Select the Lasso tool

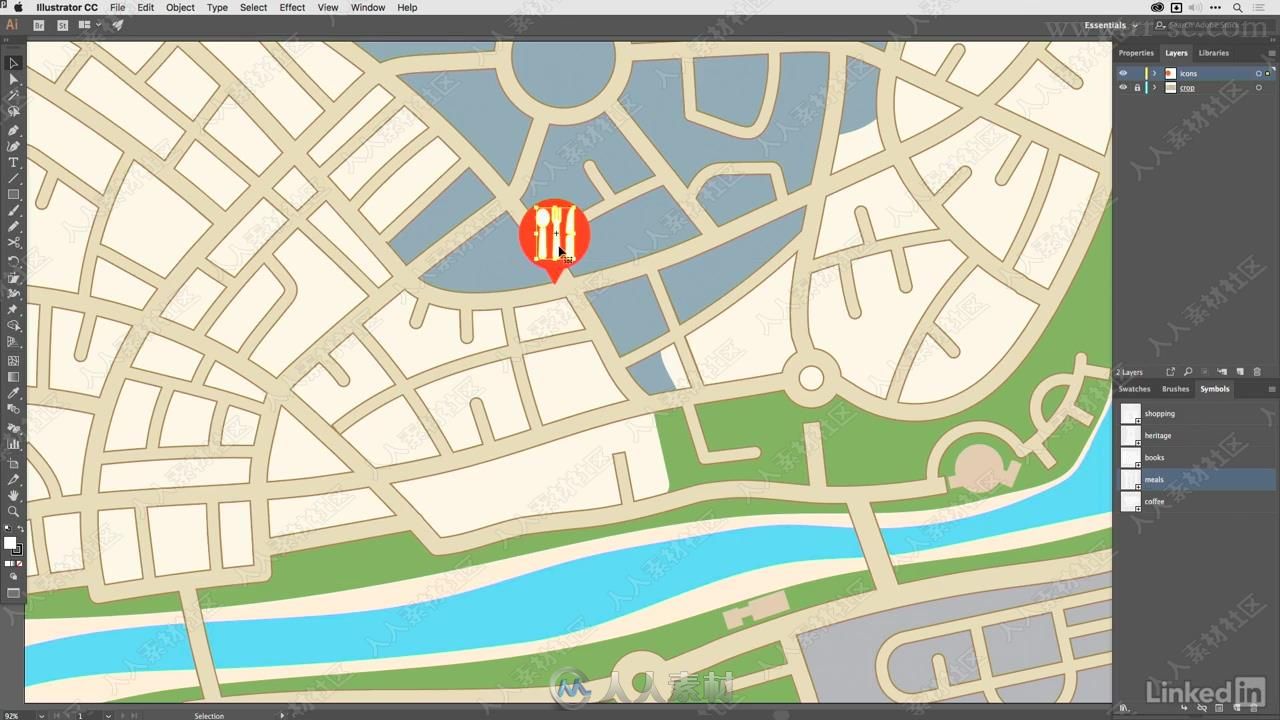tap(13, 112)
